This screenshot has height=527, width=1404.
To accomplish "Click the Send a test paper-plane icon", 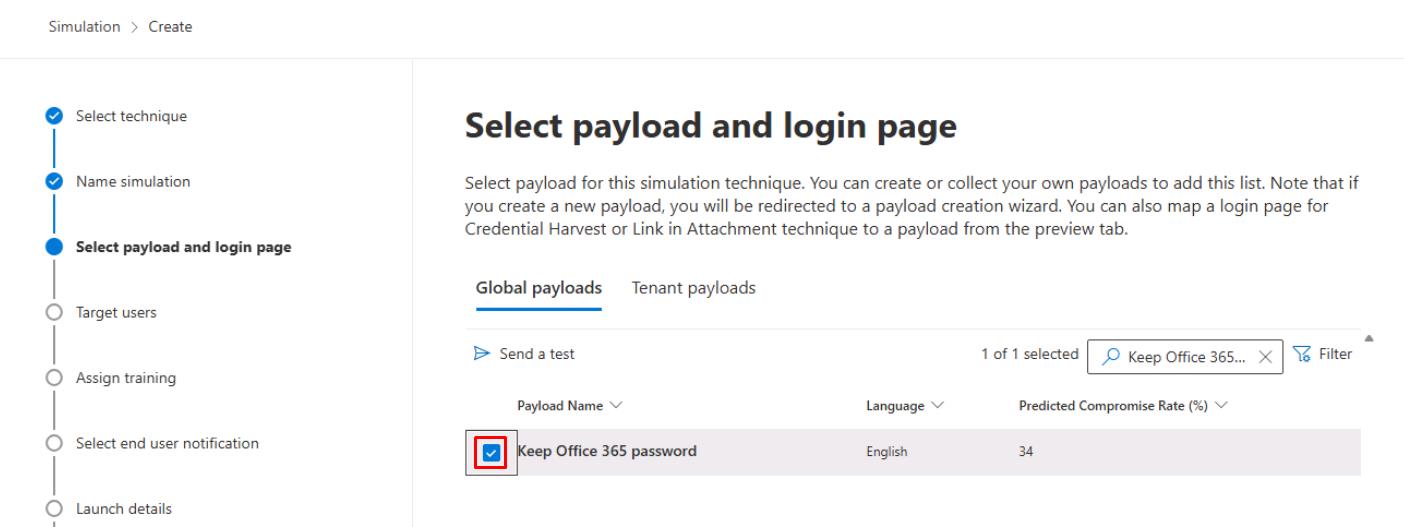I will (x=482, y=354).
